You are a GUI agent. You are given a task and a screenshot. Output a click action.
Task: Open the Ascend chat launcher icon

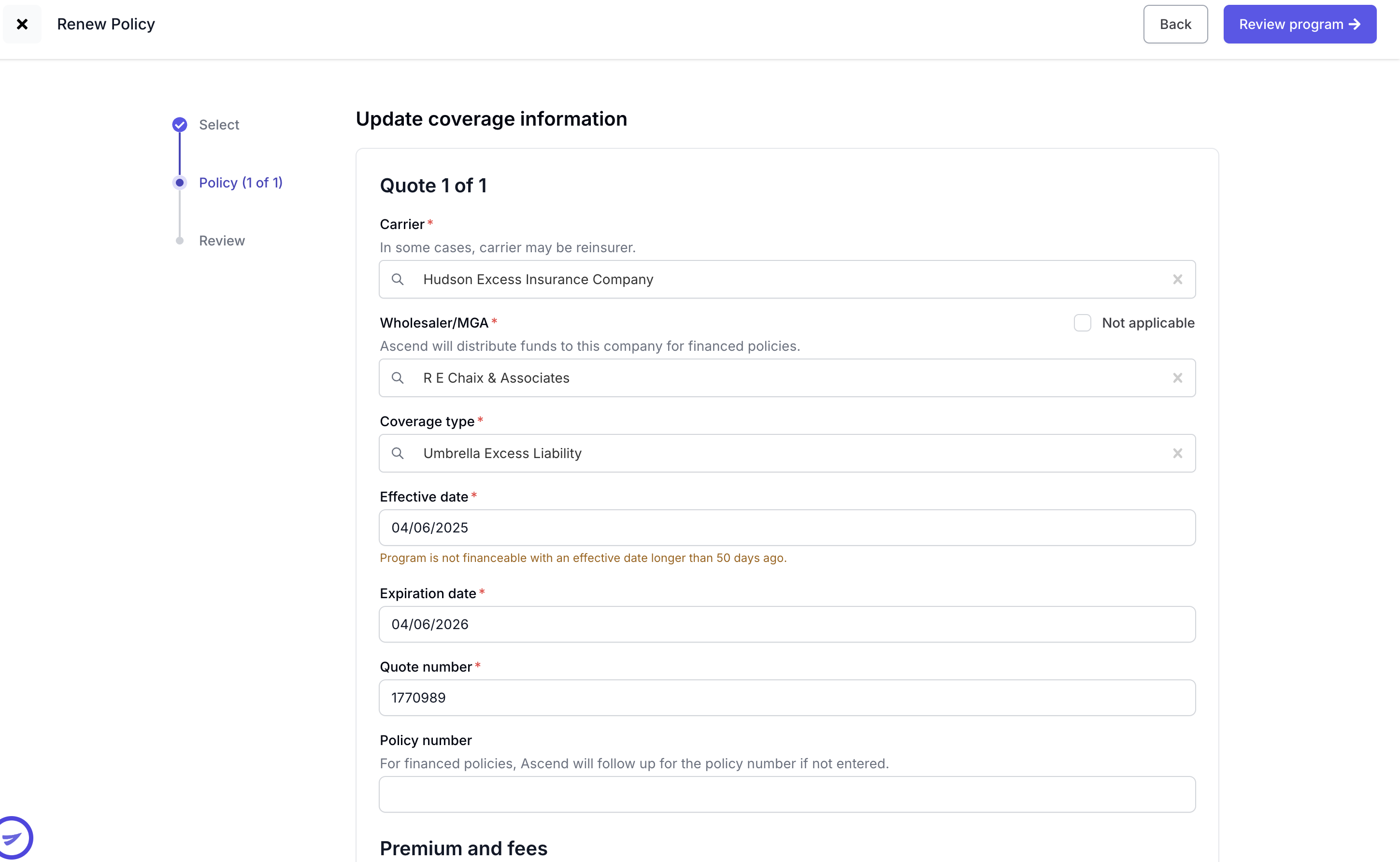(14, 838)
